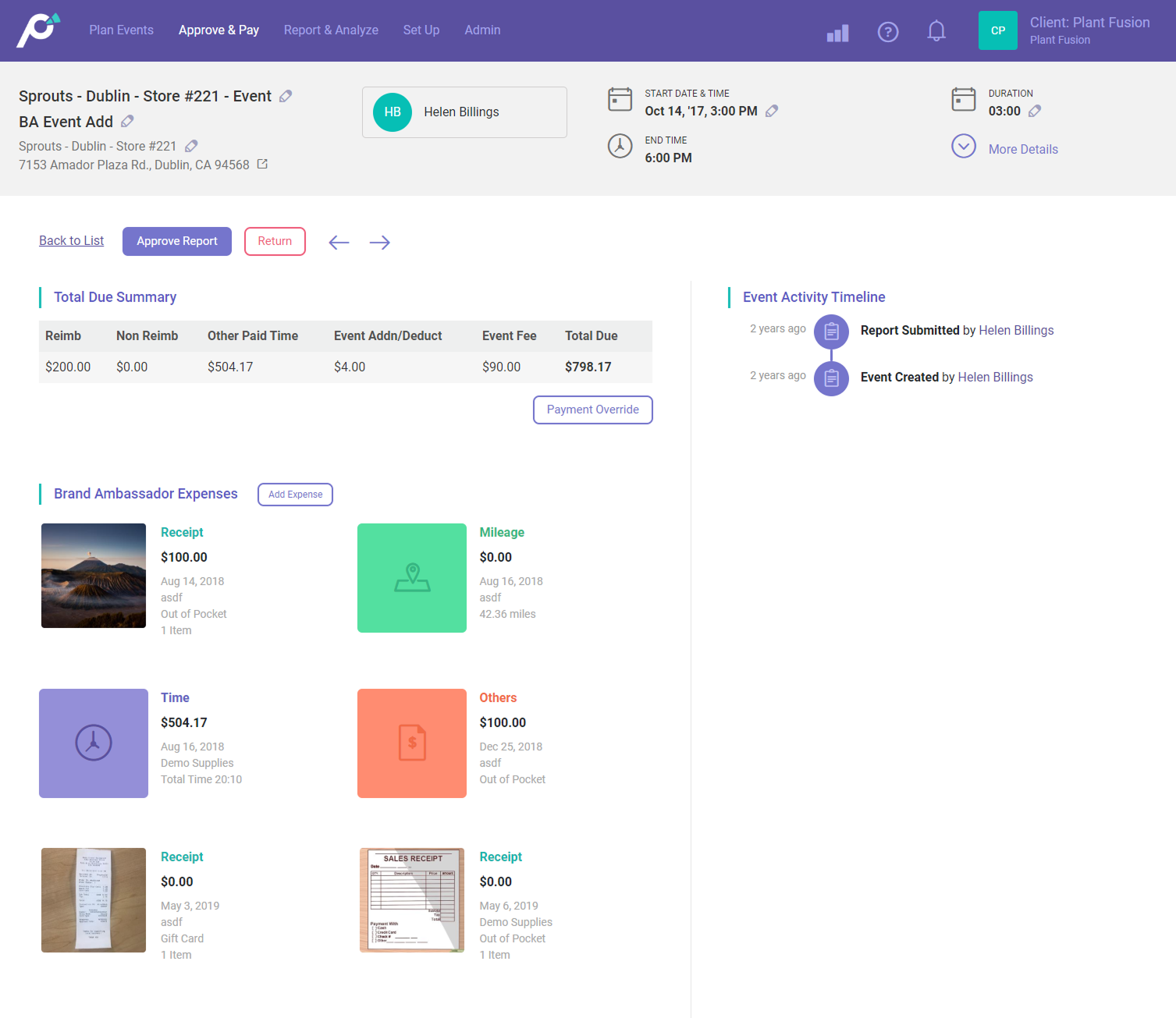This screenshot has height=1018, width=1176.
Task: Open the notifications bell
Action: (936, 31)
